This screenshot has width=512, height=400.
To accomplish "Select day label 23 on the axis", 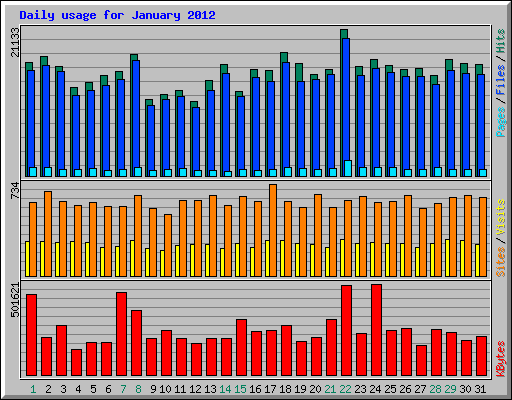I will (x=360, y=389).
